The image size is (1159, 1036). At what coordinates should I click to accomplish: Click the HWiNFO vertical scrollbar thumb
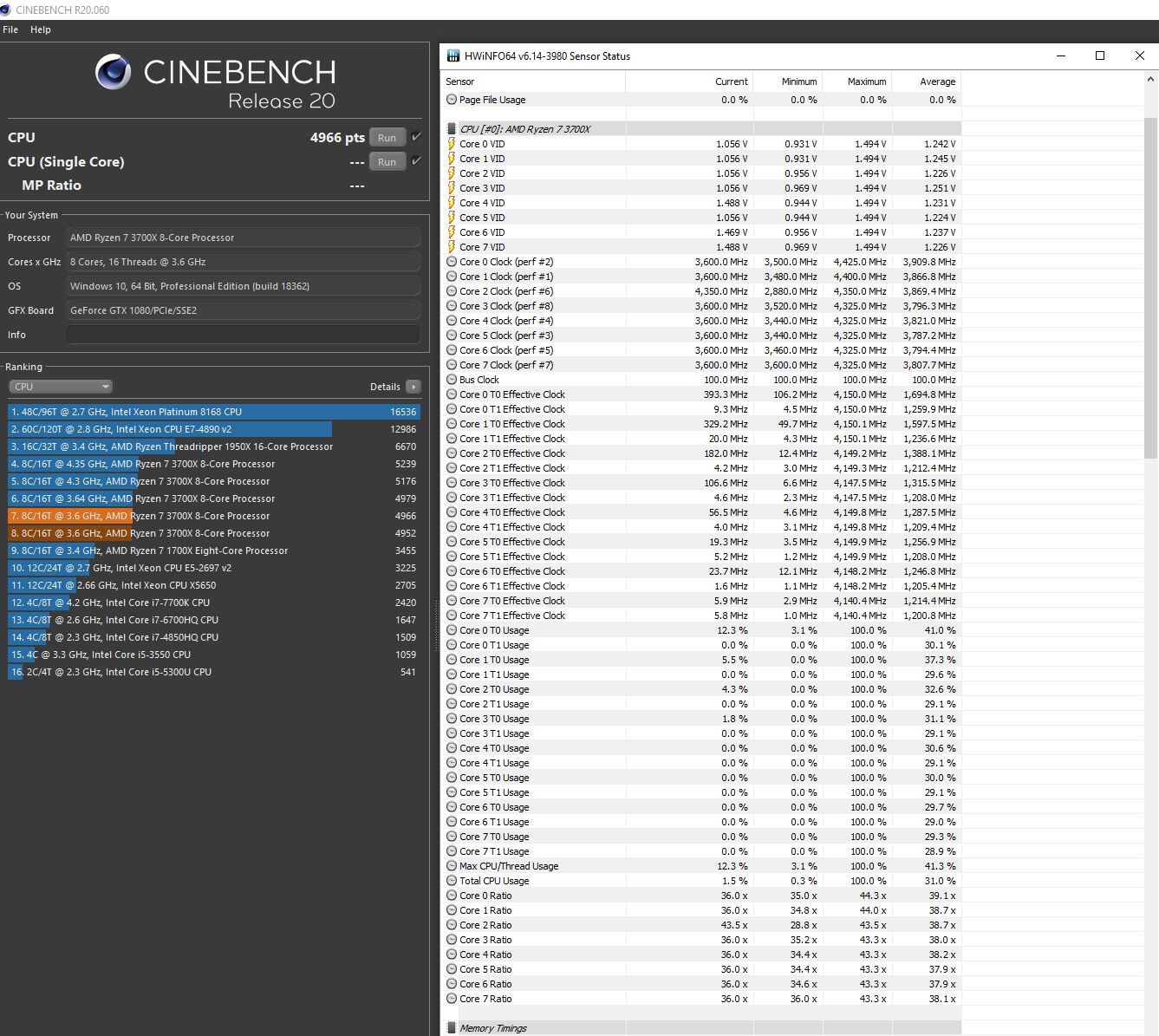pyautogui.click(x=1151, y=286)
